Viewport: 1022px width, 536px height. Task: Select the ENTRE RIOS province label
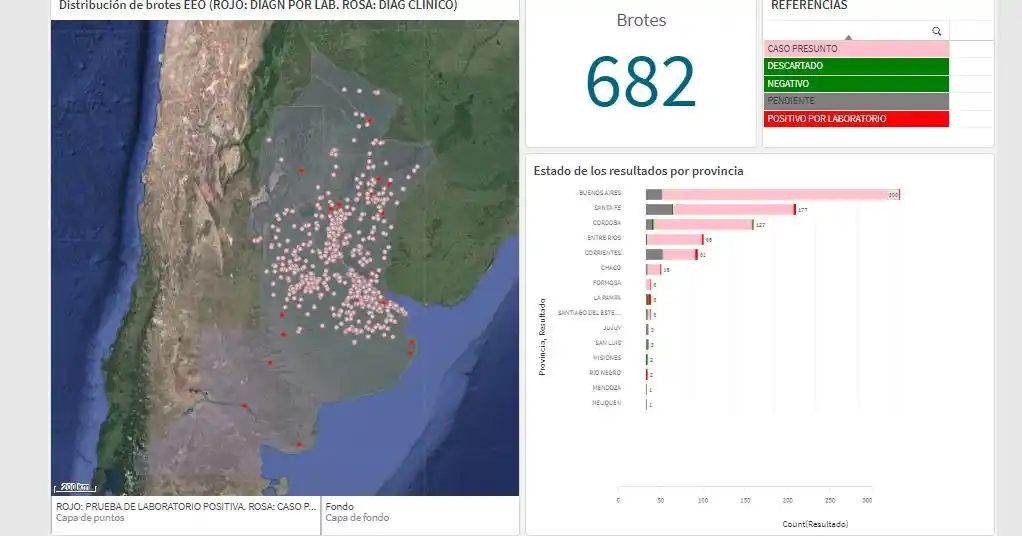coord(603,238)
